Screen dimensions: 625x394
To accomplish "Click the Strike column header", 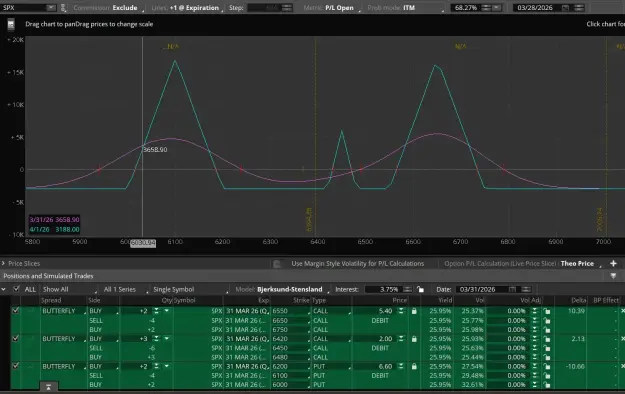I will 301,300.
